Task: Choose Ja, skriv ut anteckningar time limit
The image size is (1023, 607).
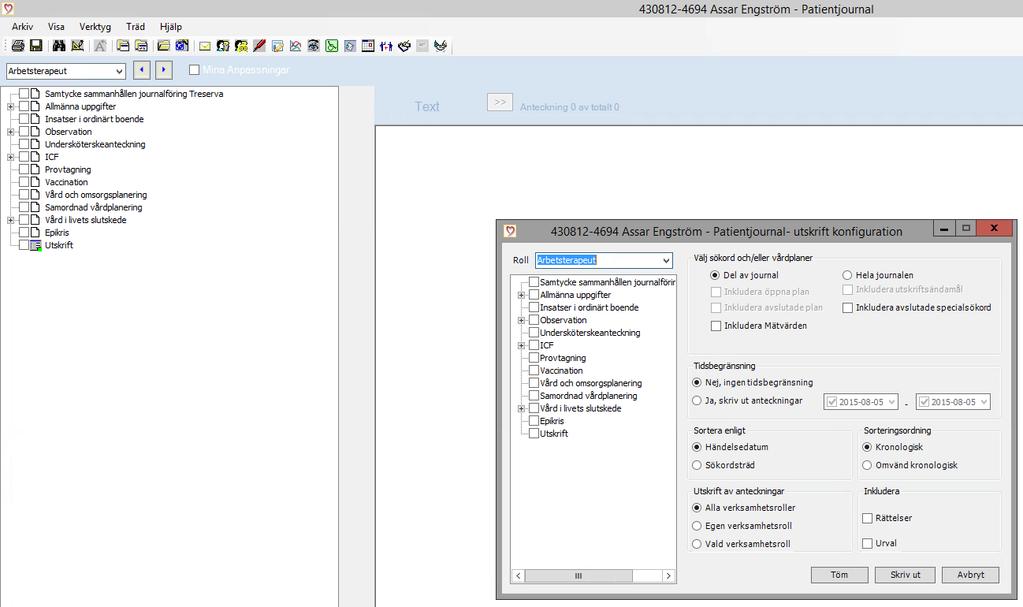Action: [697, 401]
